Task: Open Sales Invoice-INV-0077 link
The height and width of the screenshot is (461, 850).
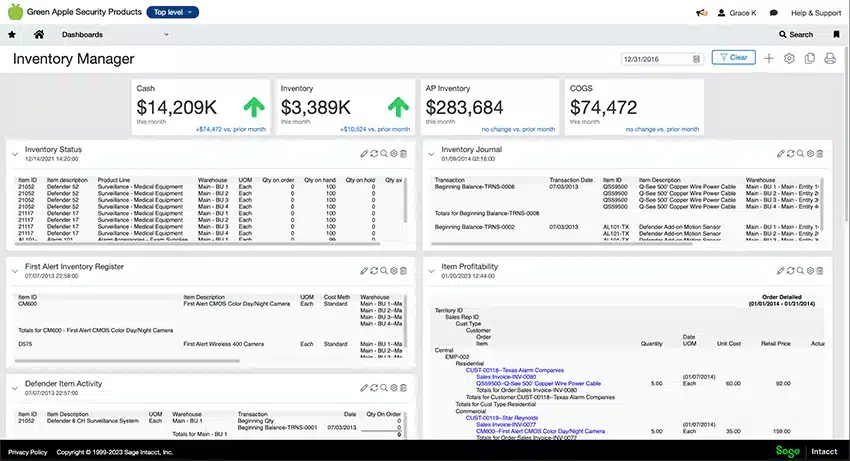Action: point(506,425)
